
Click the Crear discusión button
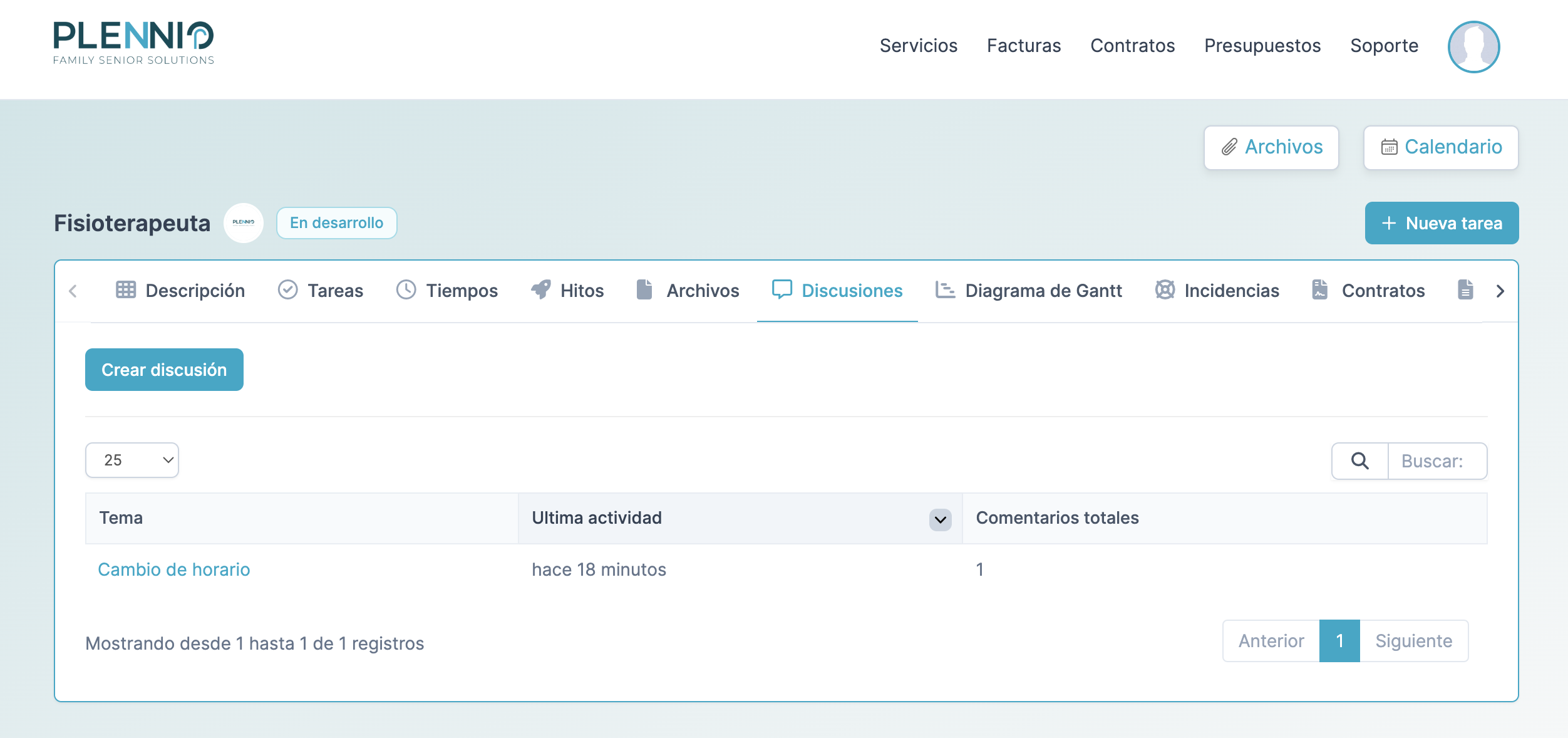click(164, 370)
